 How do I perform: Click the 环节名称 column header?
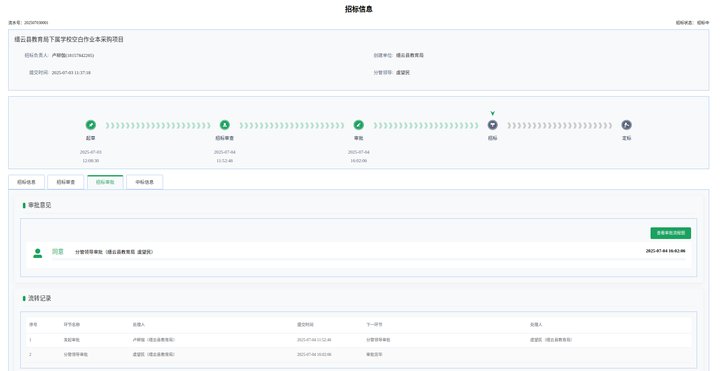tap(72, 325)
